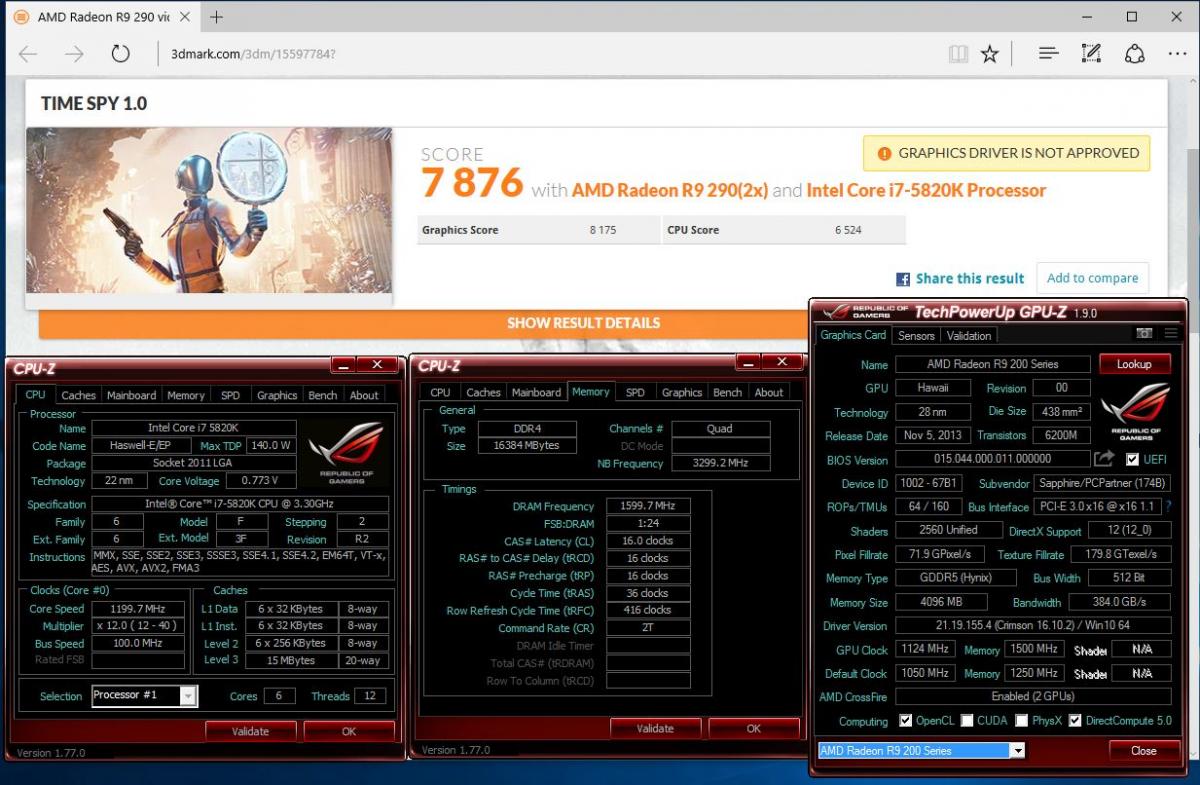
Task: Open SPD tab in left CPU-Z window
Action: pyautogui.click(x=230, y=395)
